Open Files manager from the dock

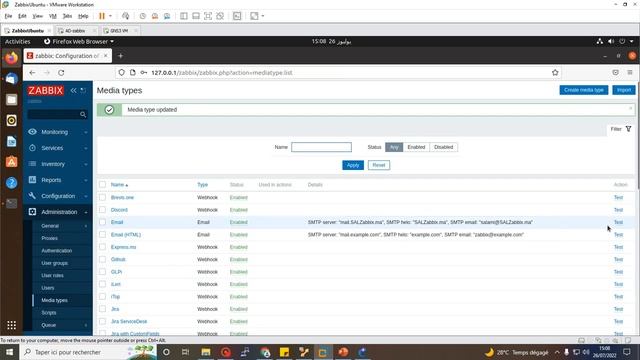coord(11,100)
